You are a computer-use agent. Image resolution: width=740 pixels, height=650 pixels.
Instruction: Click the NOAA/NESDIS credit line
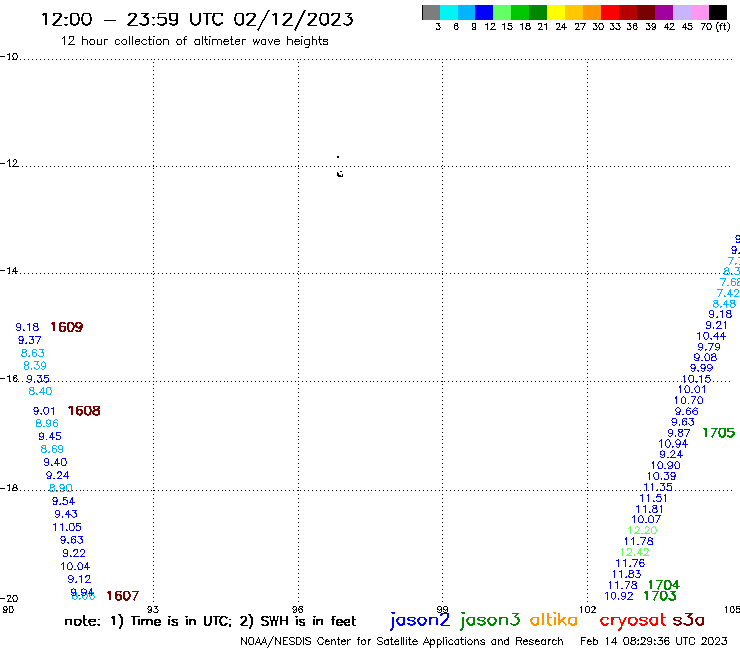pos(402,642)
